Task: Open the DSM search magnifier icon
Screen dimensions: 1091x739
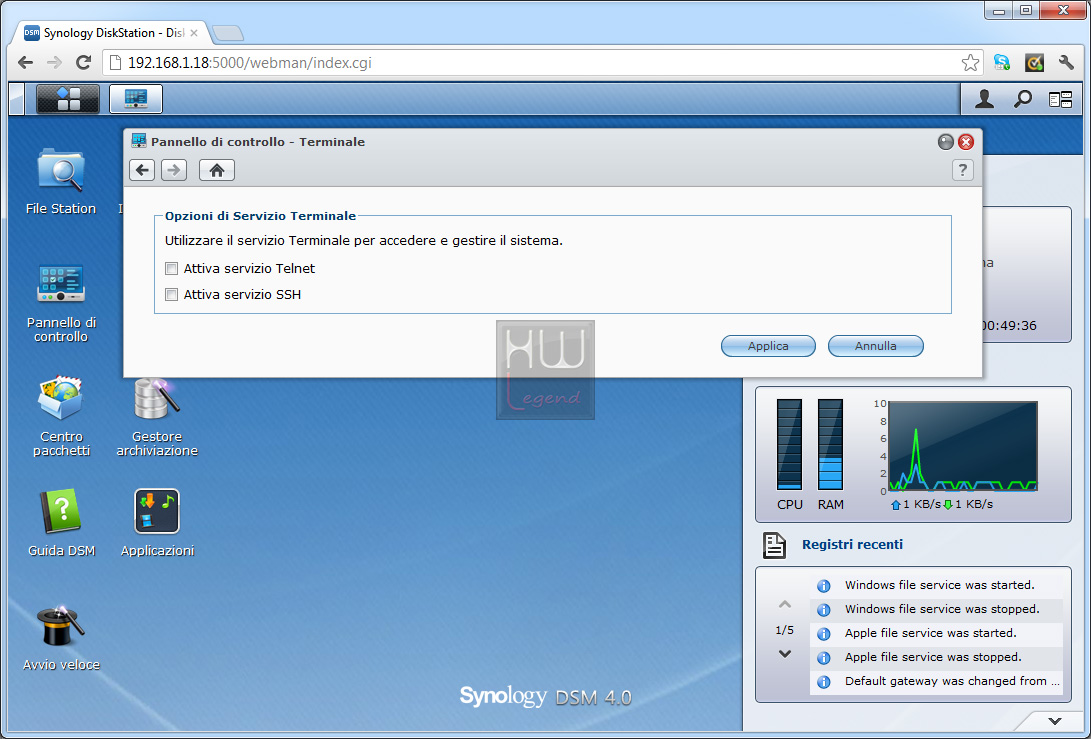Action: pyautogui.click(x=1022, y=99)
